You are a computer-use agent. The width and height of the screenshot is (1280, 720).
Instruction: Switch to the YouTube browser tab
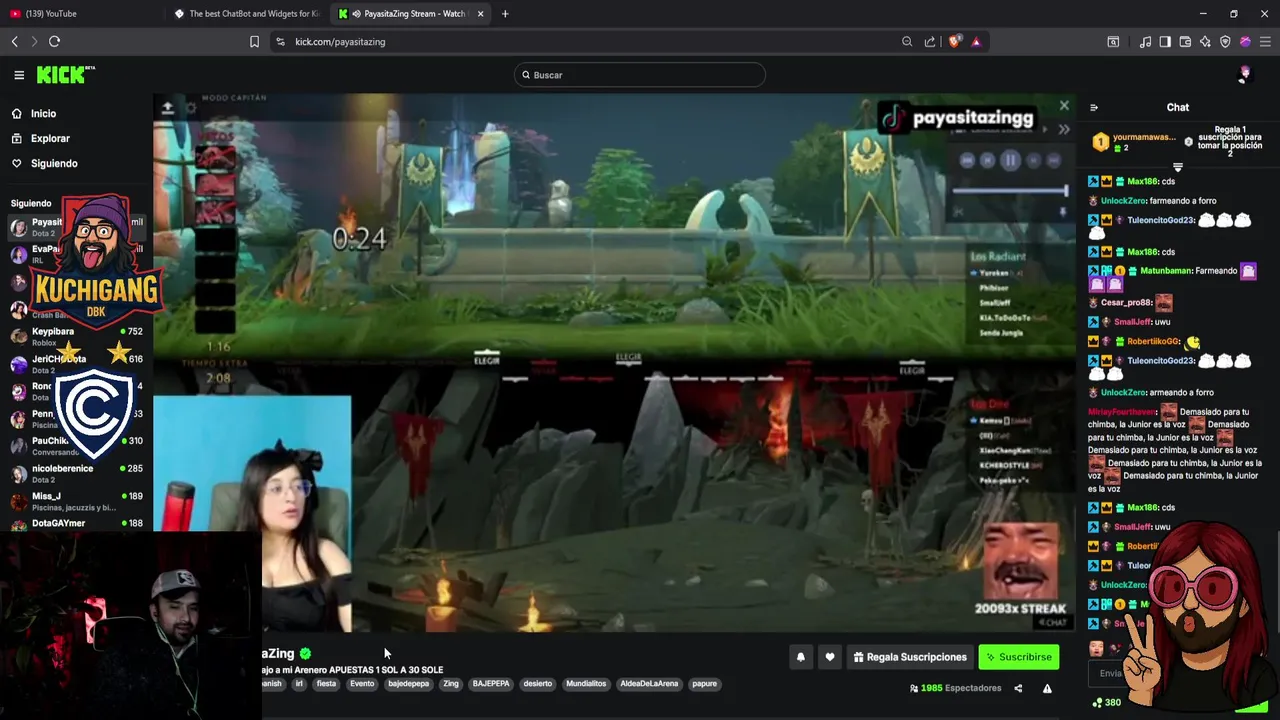[80, 14]
